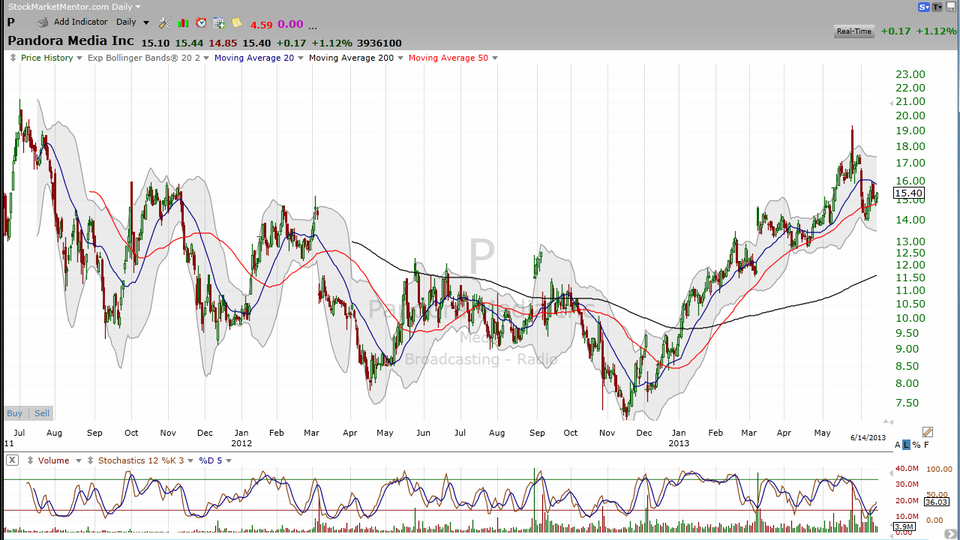The image size is (960, 540).
Task: Expand Exp Bollinger Bands 20 2 dropdown
Action: click(x=206, y=58)
